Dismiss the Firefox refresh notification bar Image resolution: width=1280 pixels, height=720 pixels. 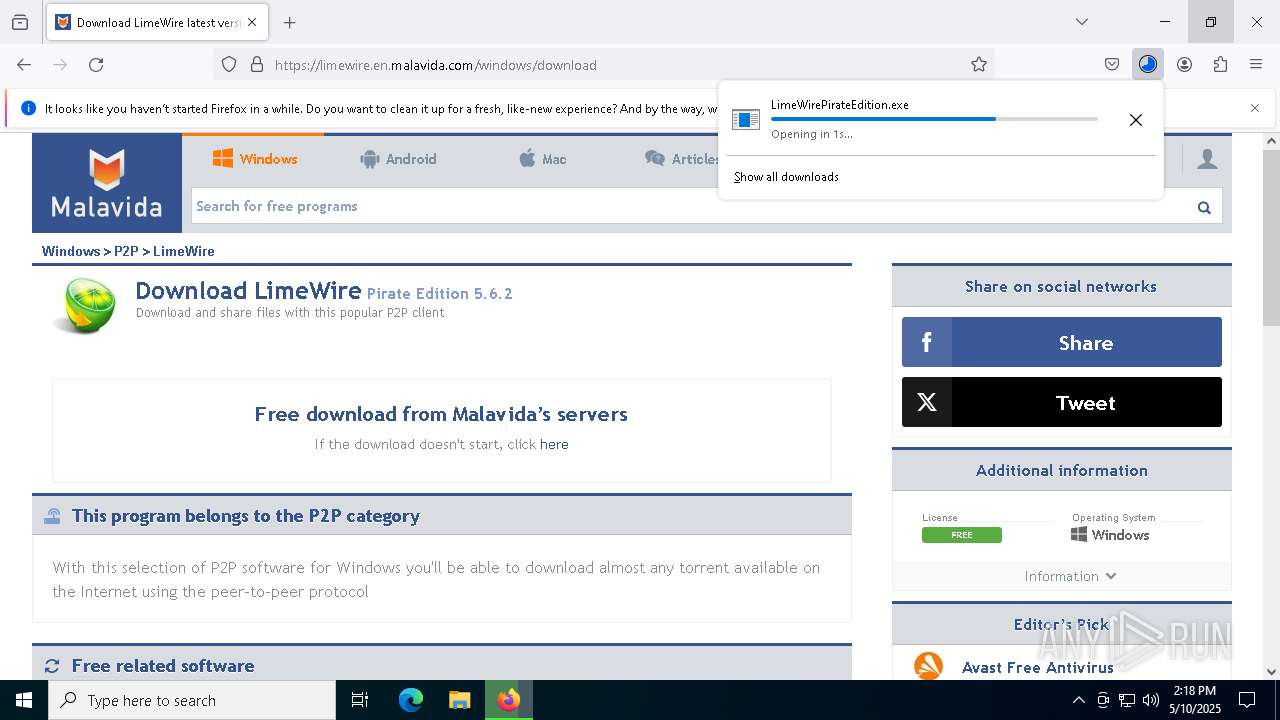(x=1255, y=108)
